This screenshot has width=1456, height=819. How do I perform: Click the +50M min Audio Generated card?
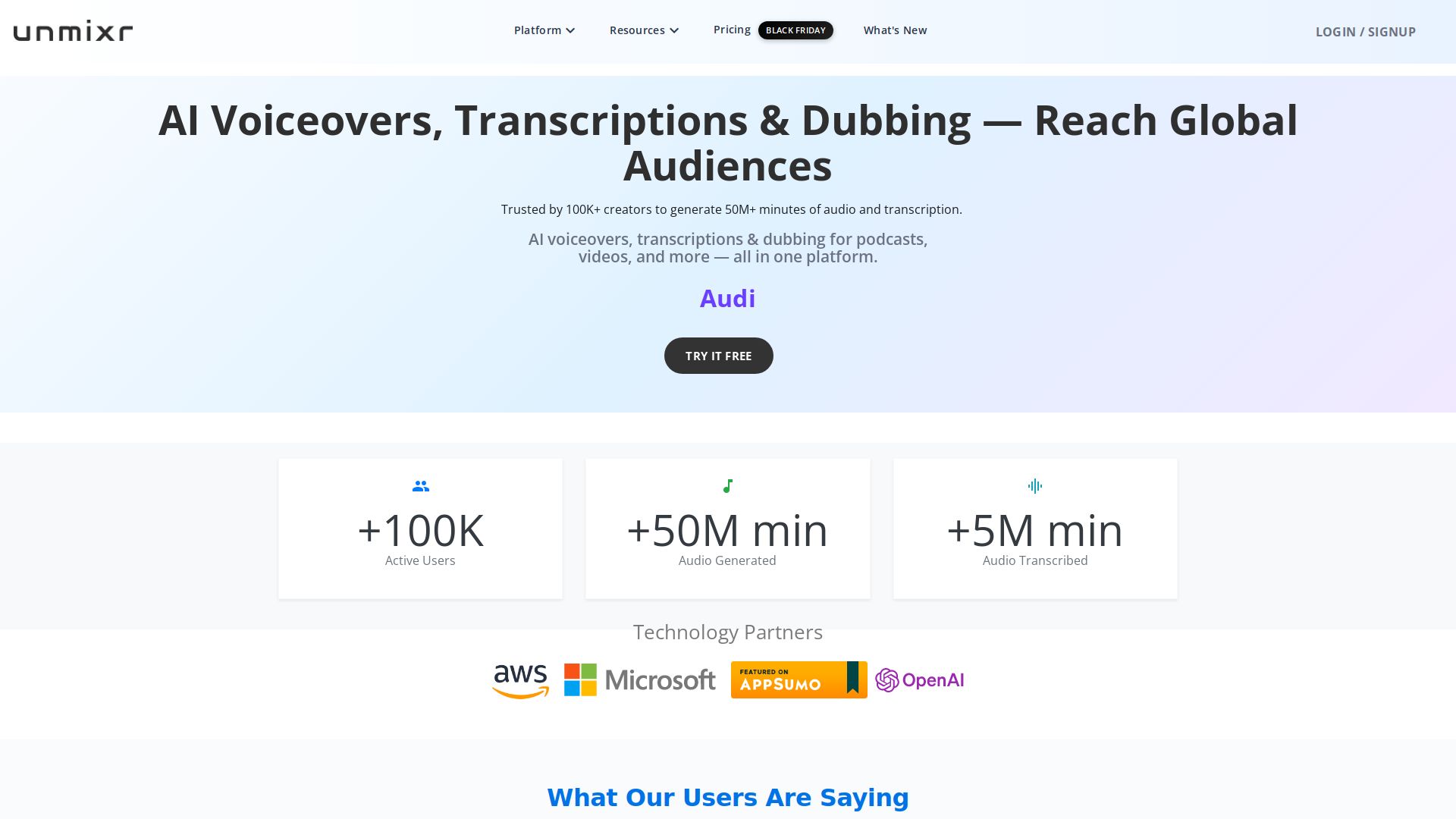point(727,529)
